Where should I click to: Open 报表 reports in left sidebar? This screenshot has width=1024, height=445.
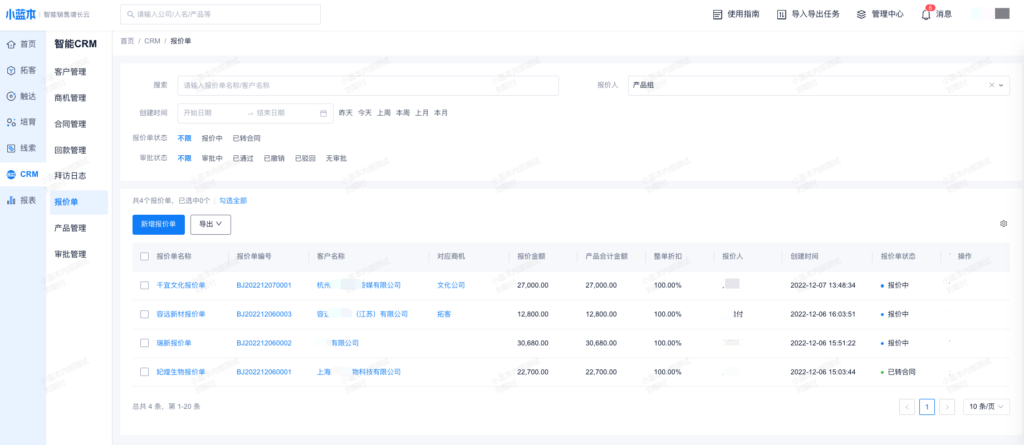pyautogui.click(x=21, y=200)
